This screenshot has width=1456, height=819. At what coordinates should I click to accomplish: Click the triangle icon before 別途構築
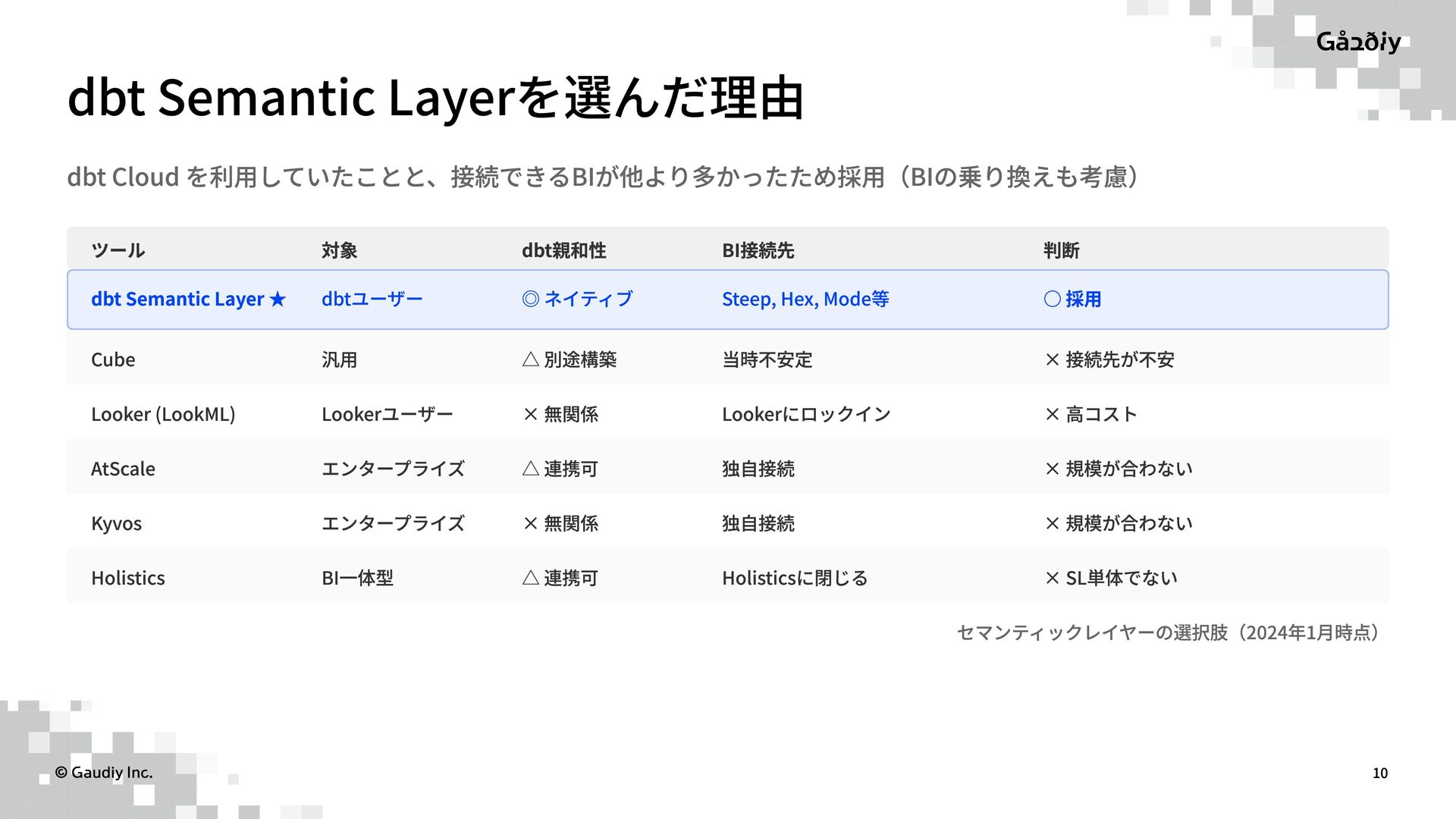click(x=531, y=359)
